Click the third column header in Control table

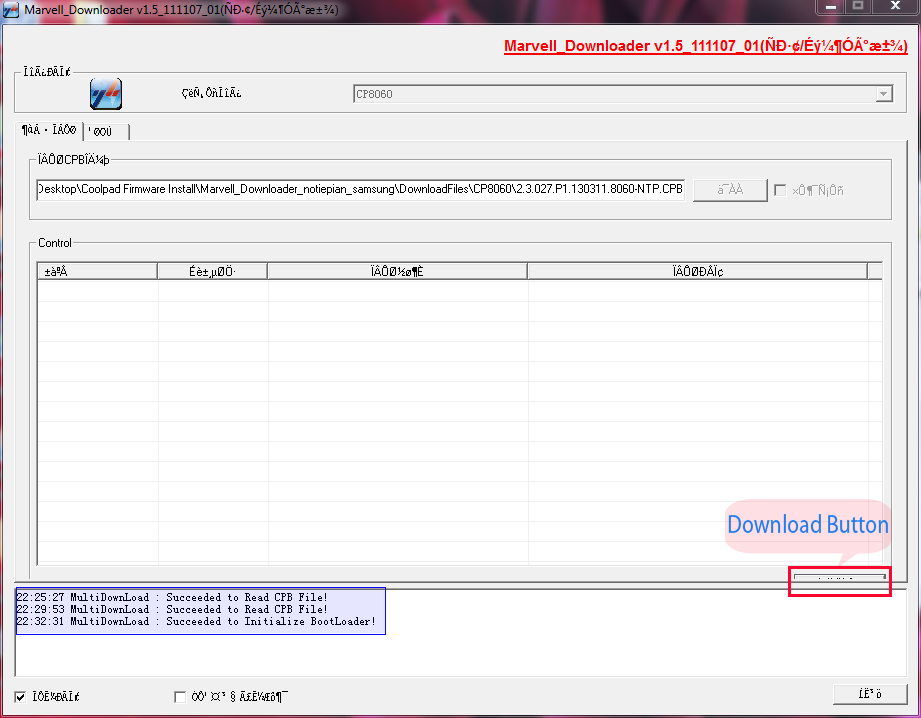click(x=397, y=271)
